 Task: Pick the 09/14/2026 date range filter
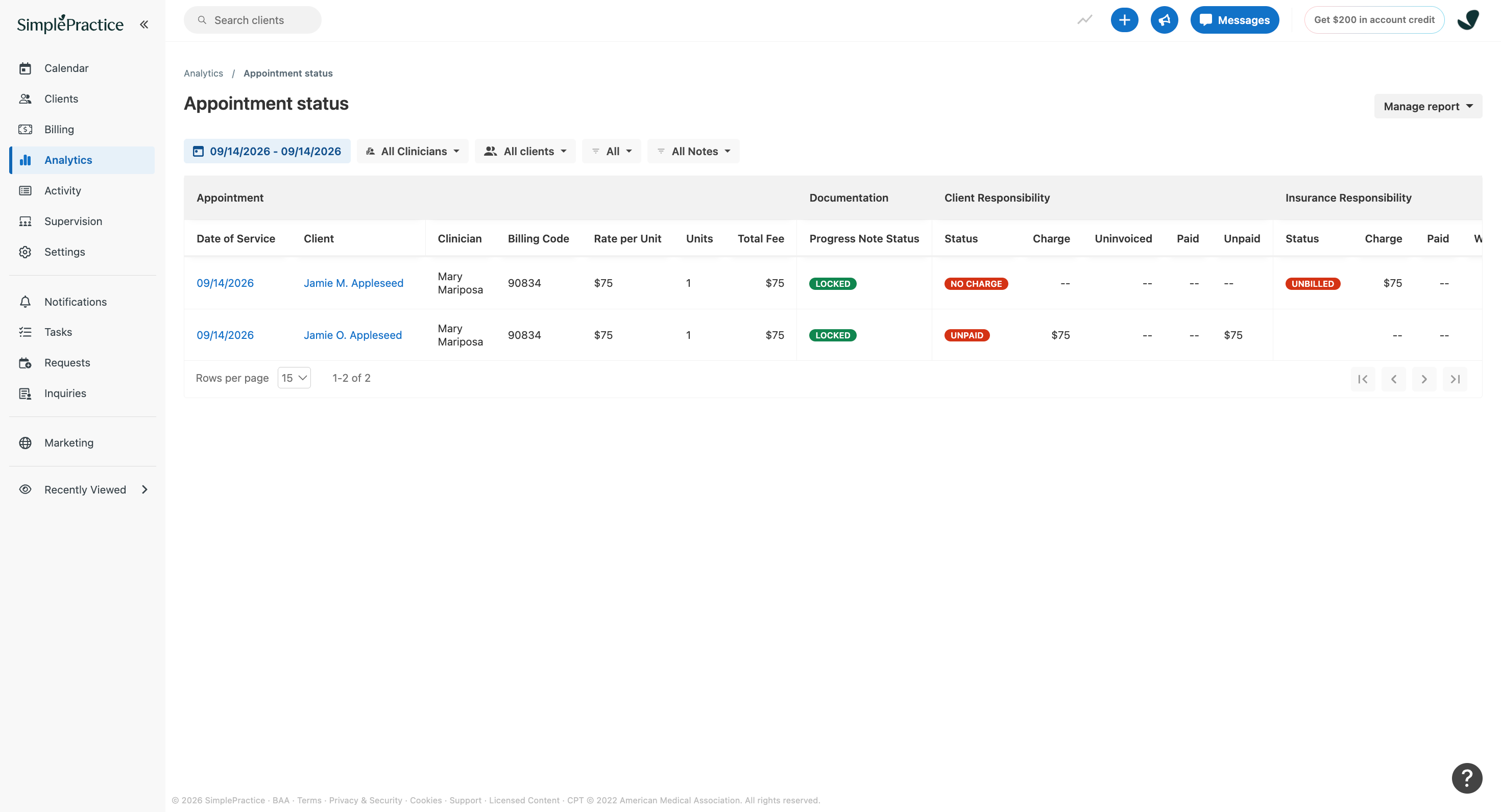[x=267, y=152]
